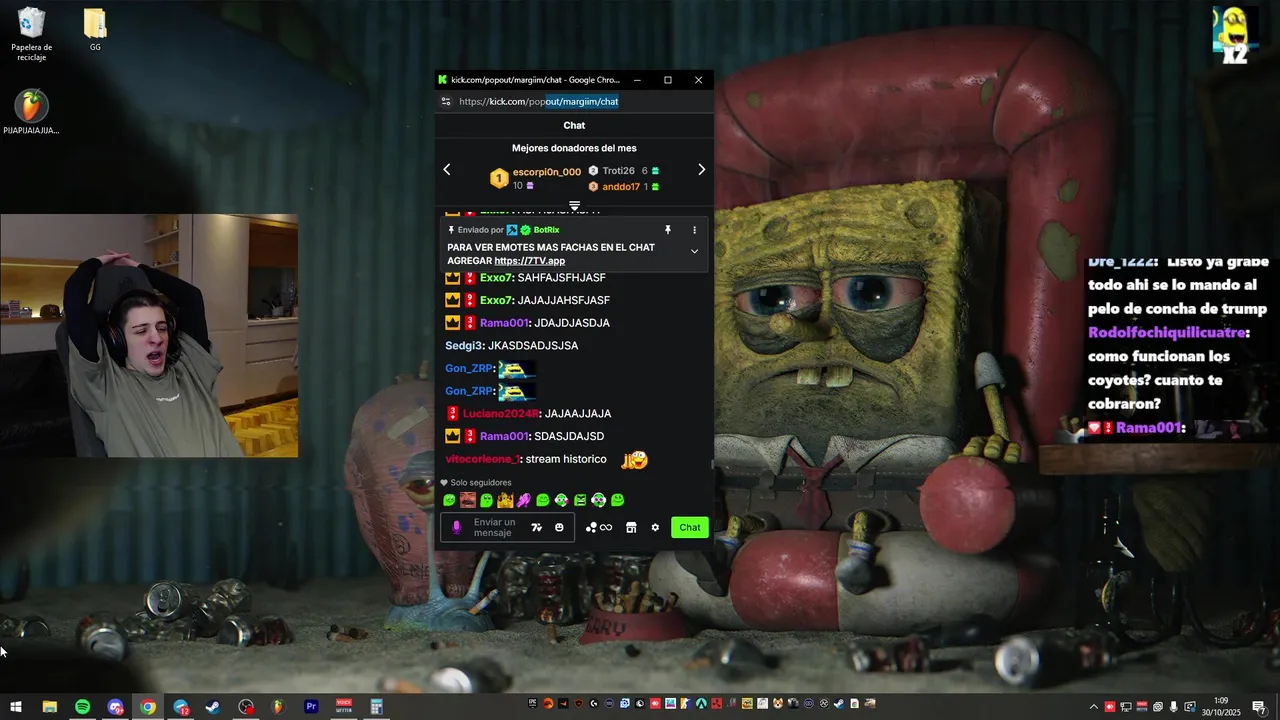The width and height of the screenshot is (1280, 720).
Task: Open escorpi0n_000 top donor profile
Action: tap(546, 172)
